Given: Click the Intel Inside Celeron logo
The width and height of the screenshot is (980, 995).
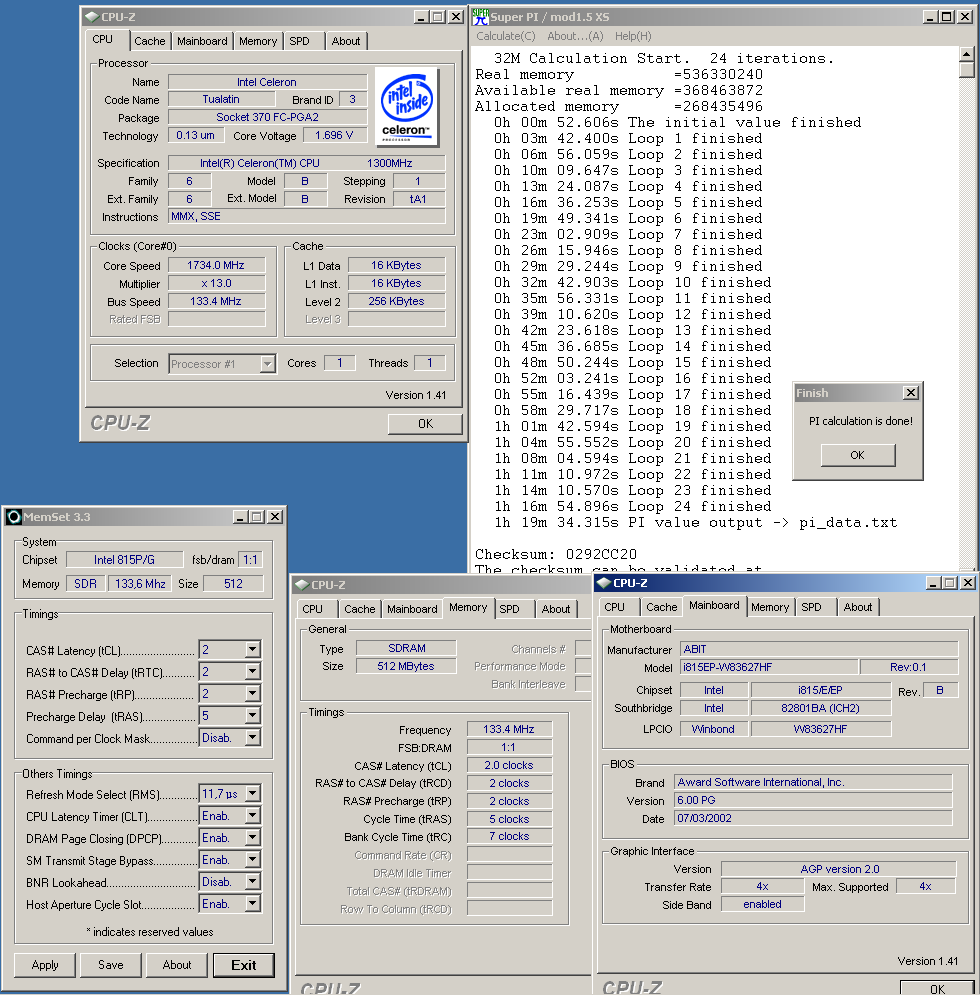Looking at the screenshot, I should pos(406,107).
